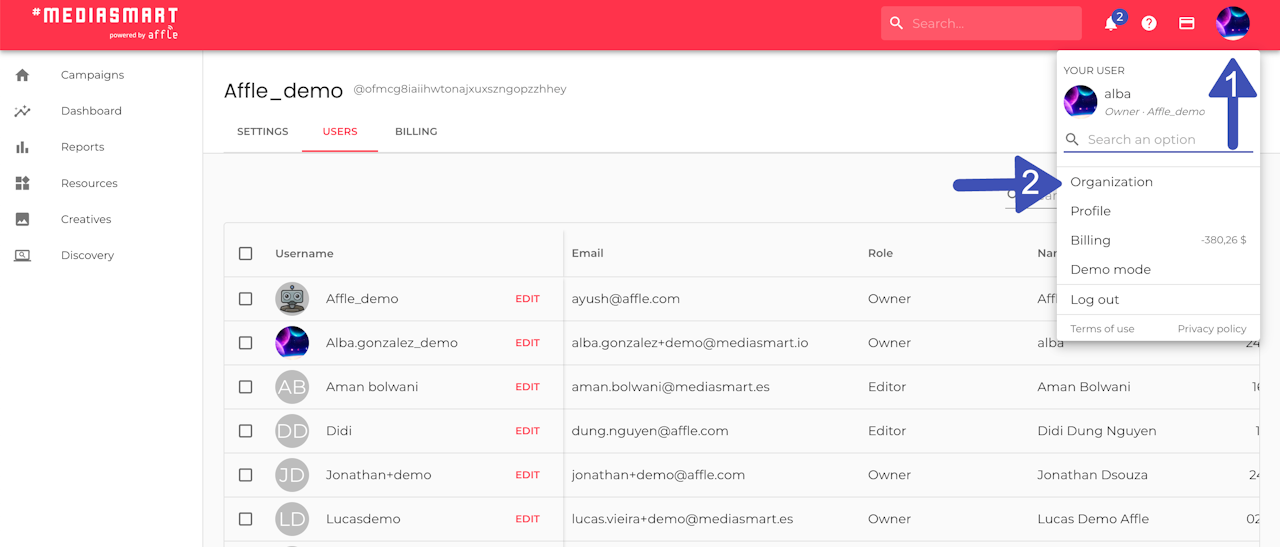Image resolution: width=1280 pixels, height=547 pixels.
Task: Switch to the Users tab
Action: pos(340,131)
